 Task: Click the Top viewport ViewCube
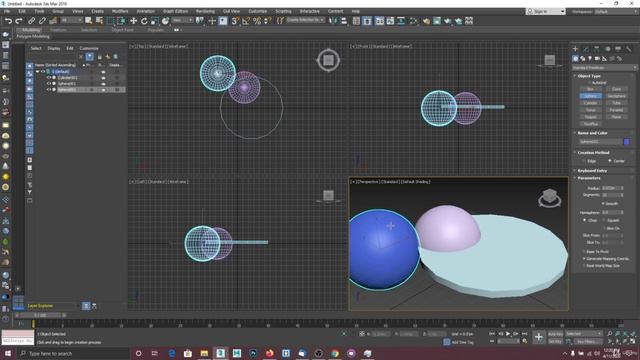pyautogui.click(x=328, y=60)
